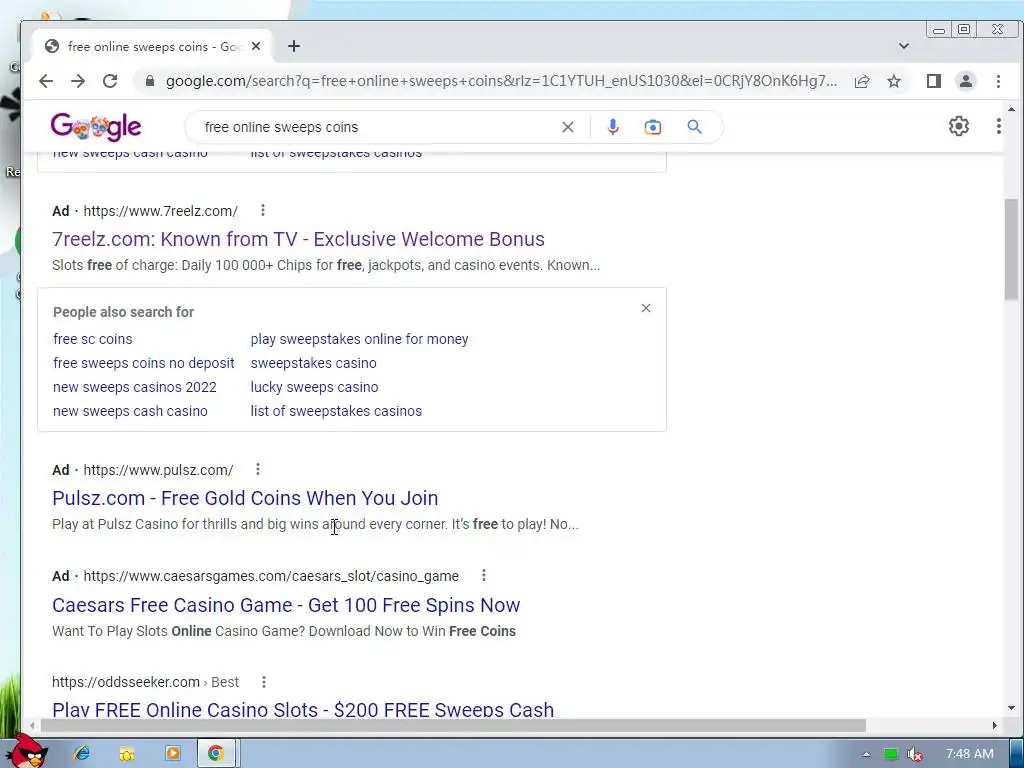Open Pulsz.com Free Gold Coins link
This screenshot has width=1024, height=768.
pyautogui.click(x=245, y=498)
